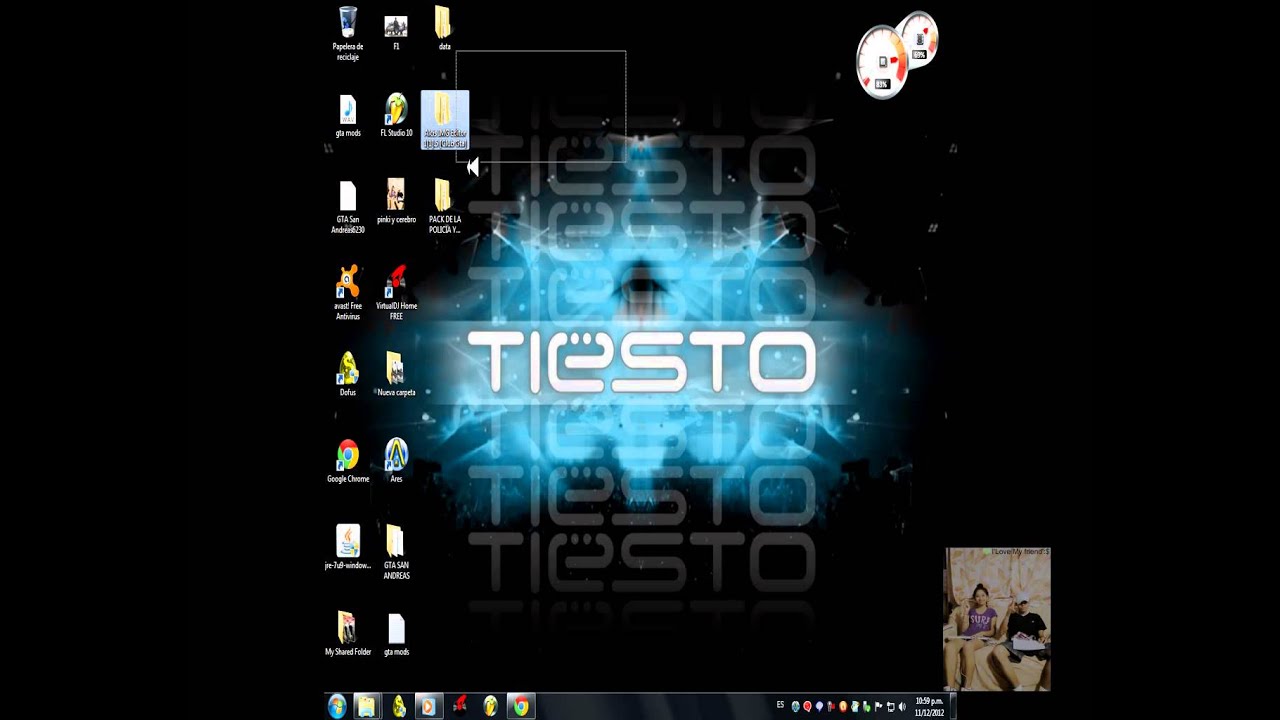Open the pinki y cerebro image

tap(396, 202)
